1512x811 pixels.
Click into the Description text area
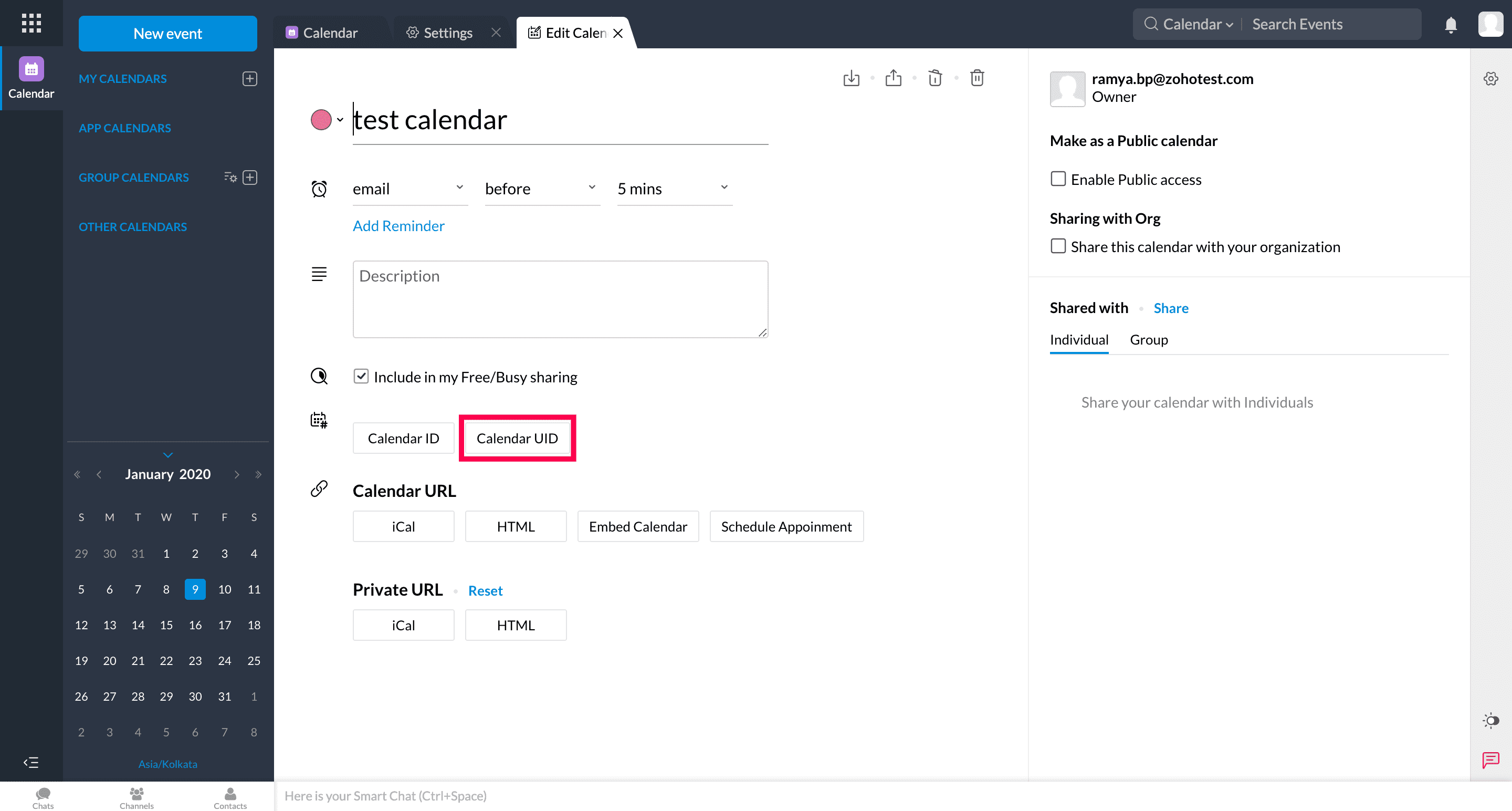pyautogui.click(x=560, y=299)
